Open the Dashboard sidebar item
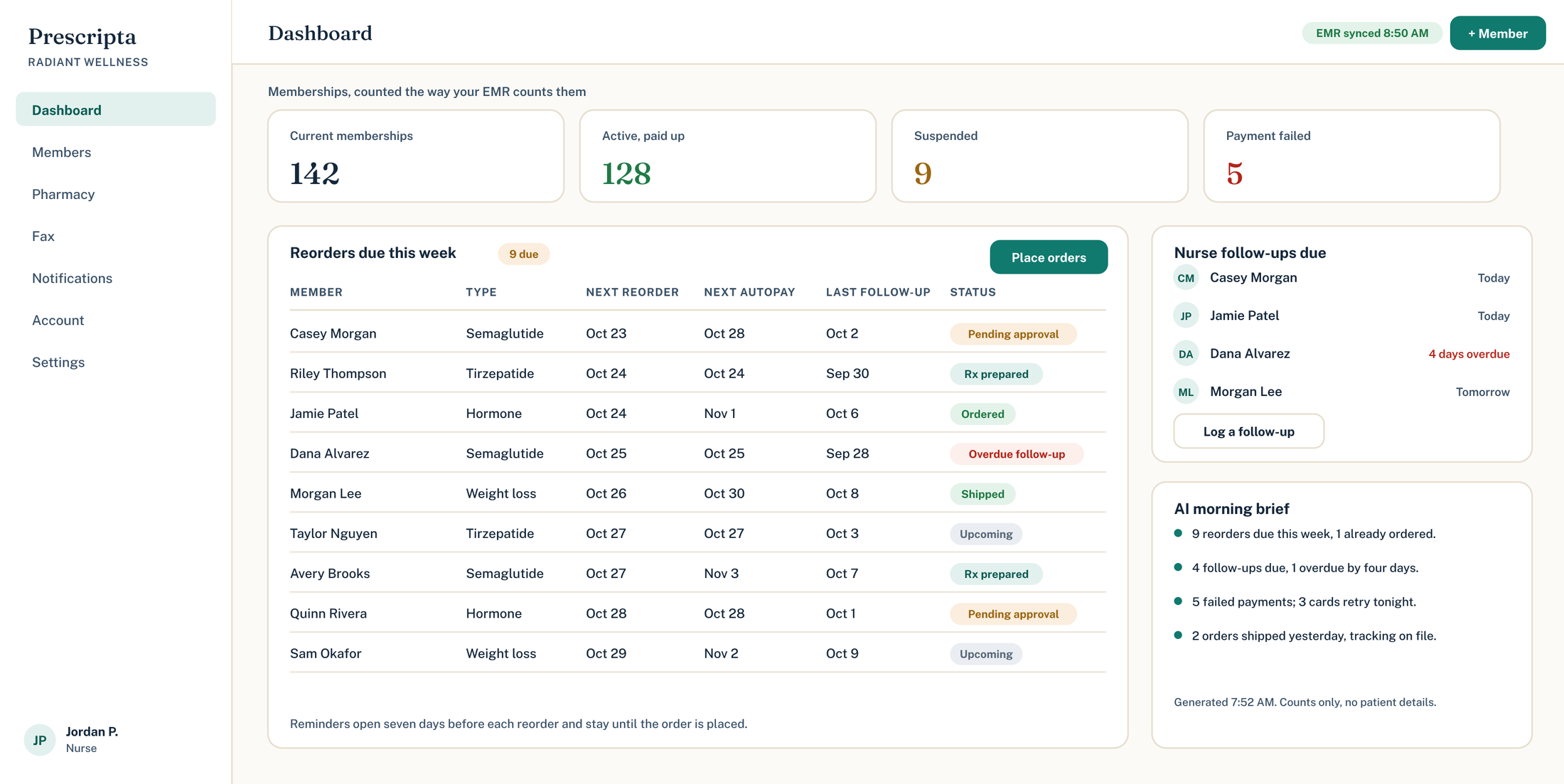 (x=116, y=109)
